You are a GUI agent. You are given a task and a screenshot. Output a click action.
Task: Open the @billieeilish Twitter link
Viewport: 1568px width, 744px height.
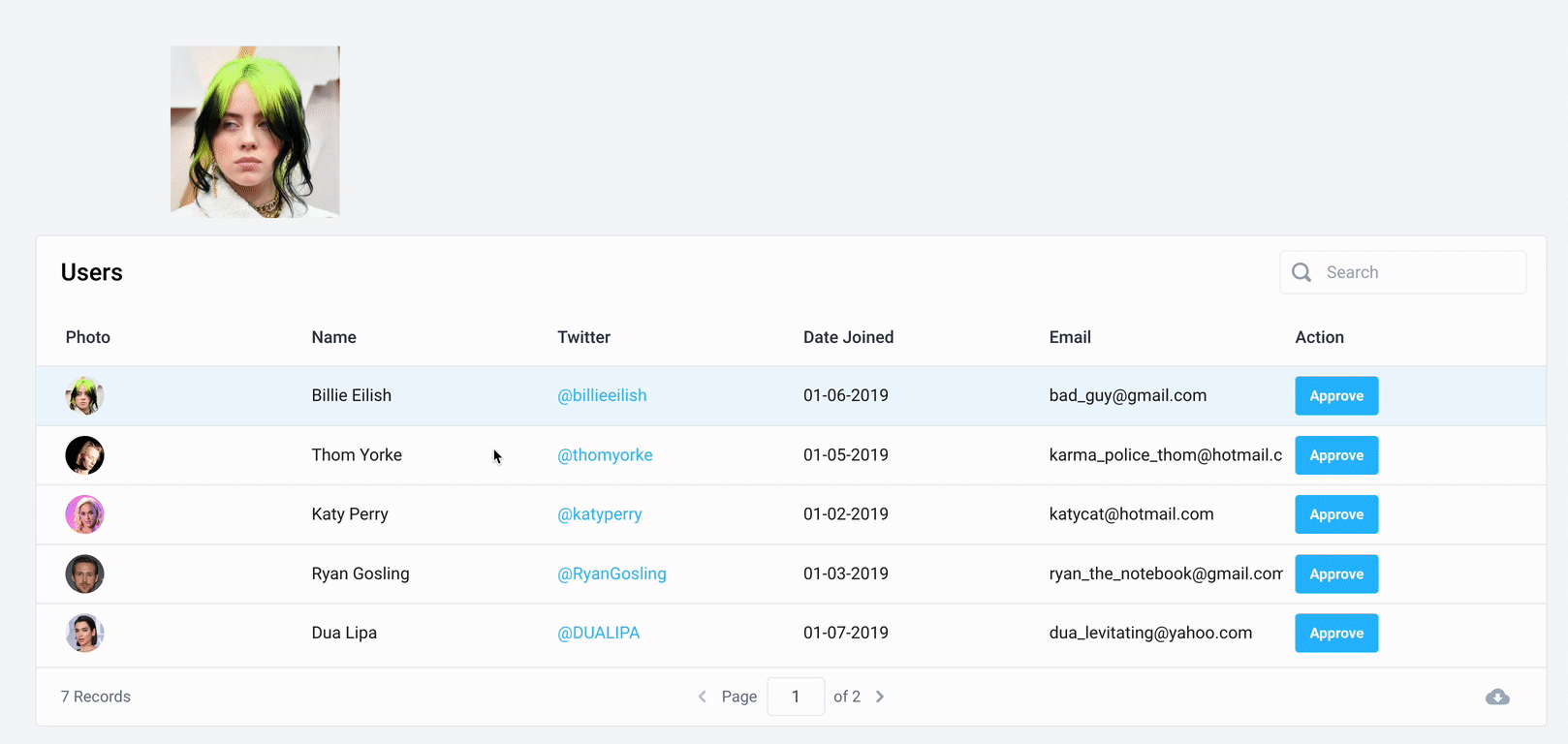pos(602,395)
